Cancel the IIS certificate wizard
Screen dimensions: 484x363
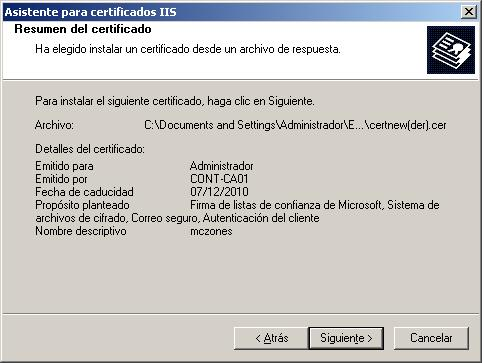(431, 338)
